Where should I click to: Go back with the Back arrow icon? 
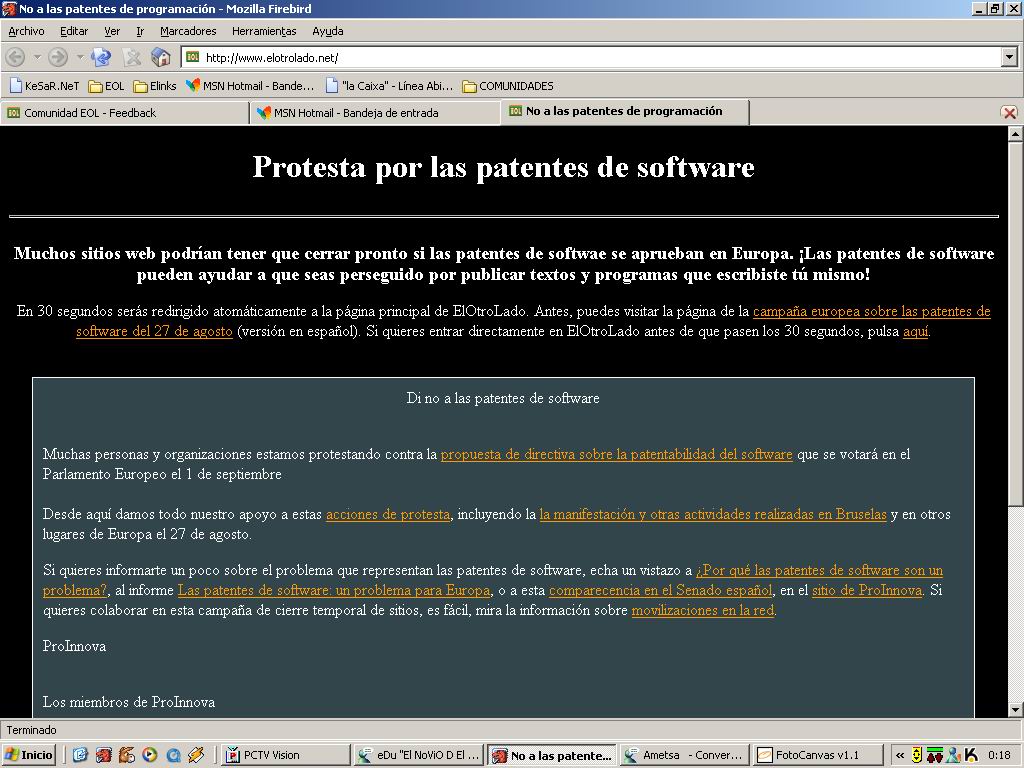click(x=15, y=57)
